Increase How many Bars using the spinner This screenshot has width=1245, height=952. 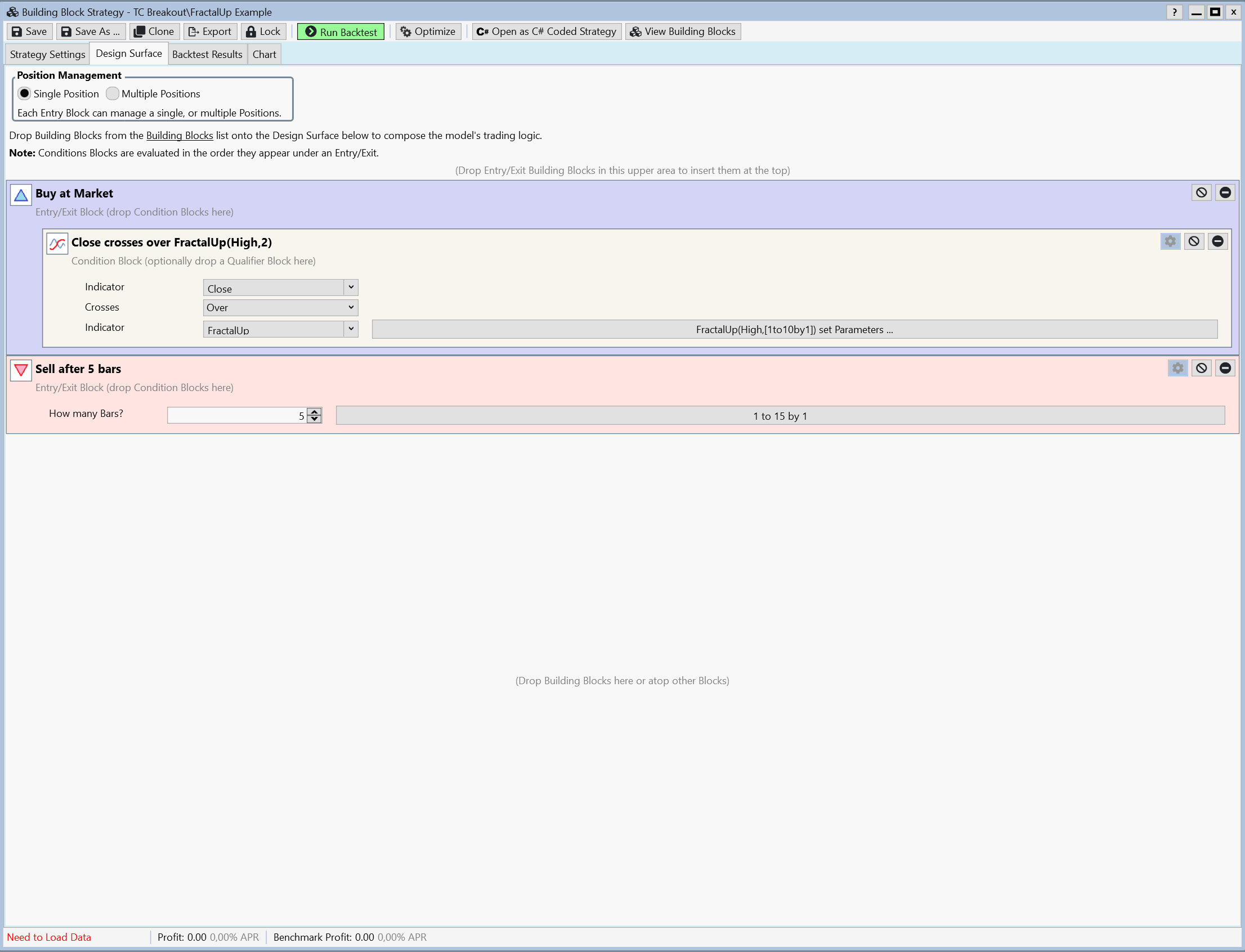coord(314,412)
